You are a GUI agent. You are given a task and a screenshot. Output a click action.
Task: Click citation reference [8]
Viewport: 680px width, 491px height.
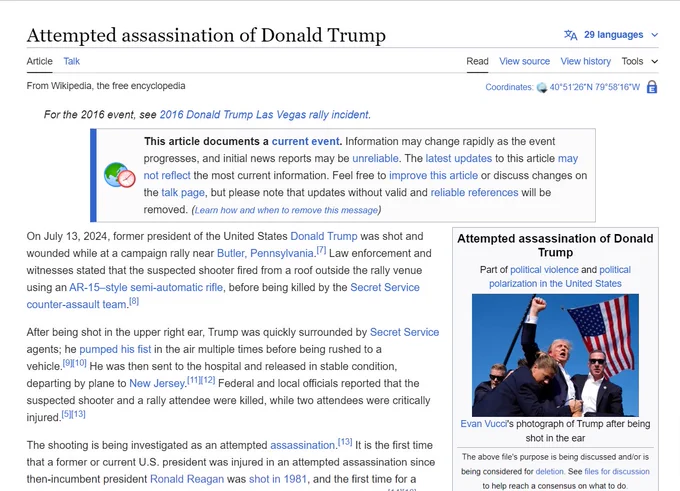pyautogui.click(x=134, y=301)
